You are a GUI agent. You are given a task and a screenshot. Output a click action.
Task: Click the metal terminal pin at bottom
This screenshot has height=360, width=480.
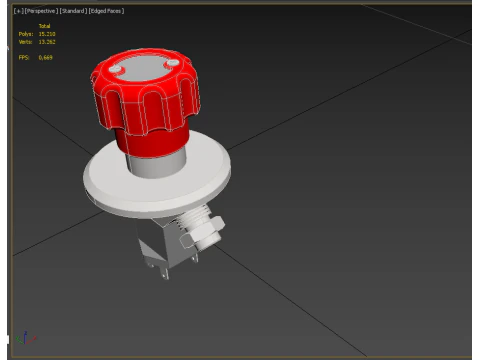(x=165, y=274)
